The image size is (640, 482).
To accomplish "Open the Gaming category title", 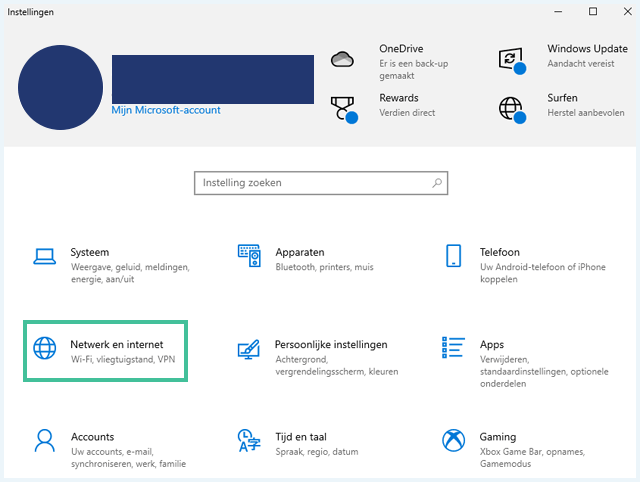I will pos(498,437).
